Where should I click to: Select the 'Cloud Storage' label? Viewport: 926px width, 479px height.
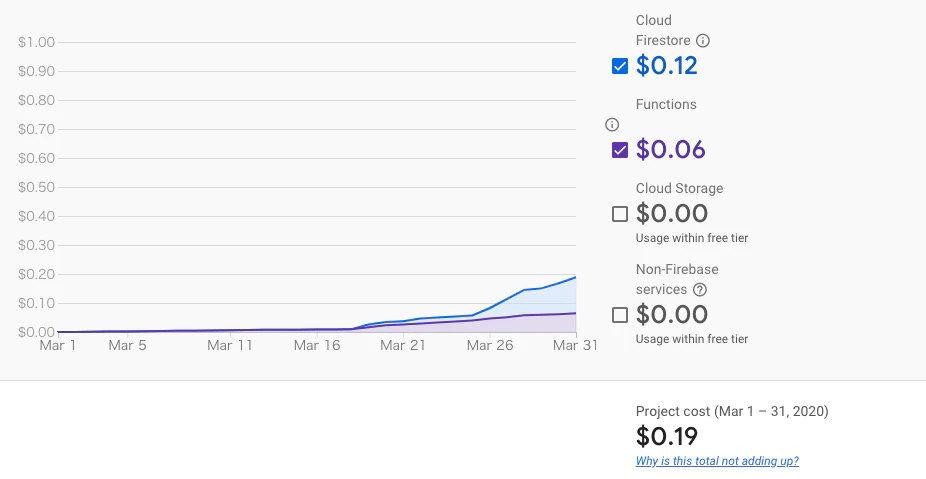(679, 188)
